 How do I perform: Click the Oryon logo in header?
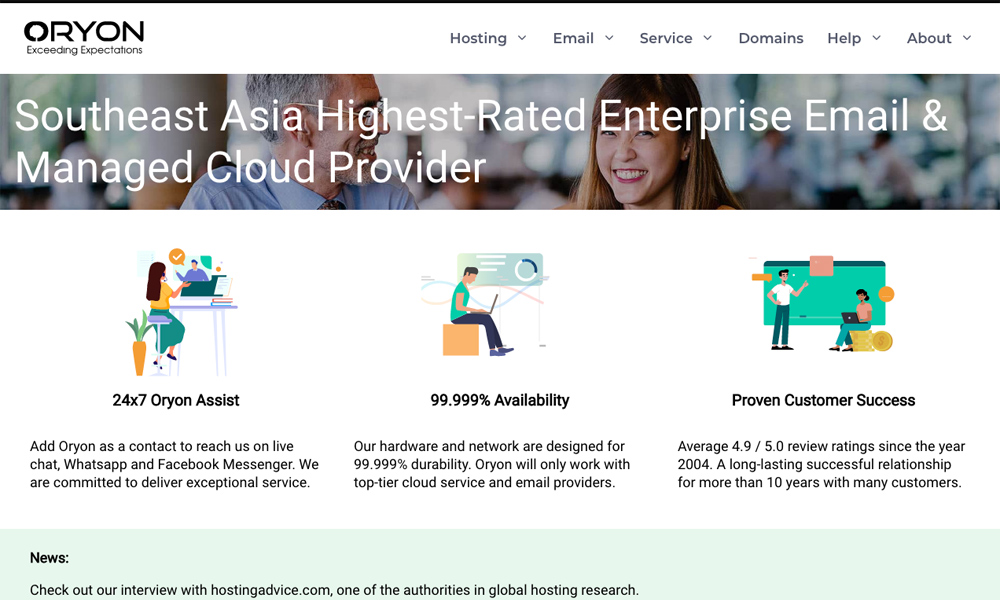84,37
